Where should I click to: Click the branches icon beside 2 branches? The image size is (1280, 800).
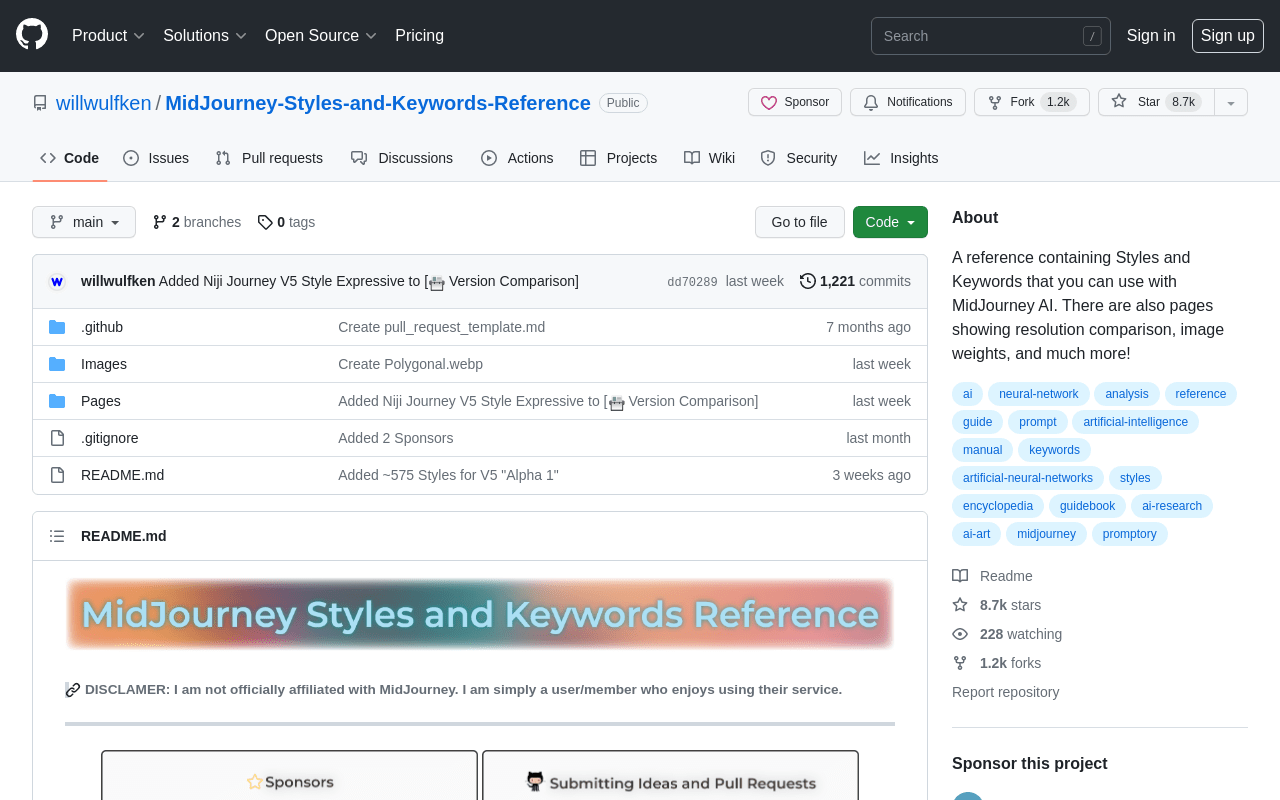tap(160, 222)
